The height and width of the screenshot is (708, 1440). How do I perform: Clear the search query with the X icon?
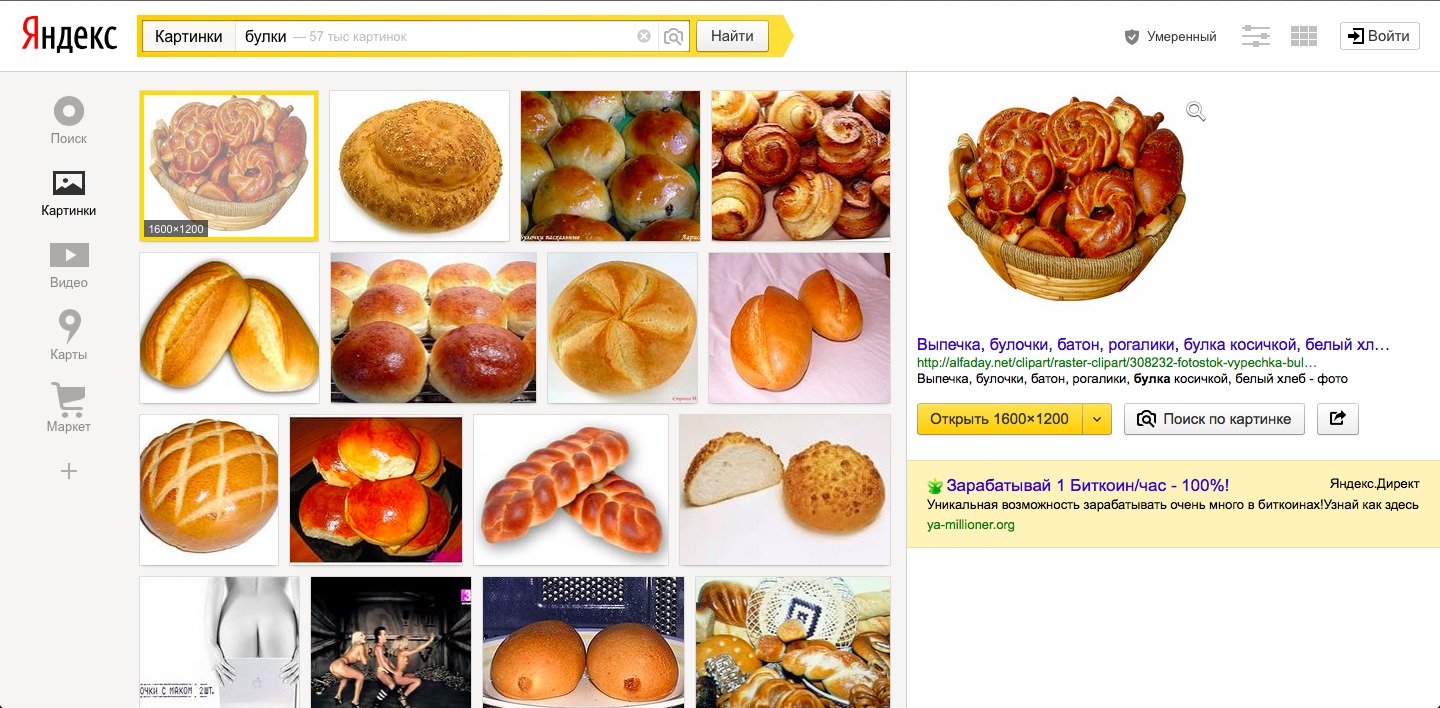click(644, 36)
